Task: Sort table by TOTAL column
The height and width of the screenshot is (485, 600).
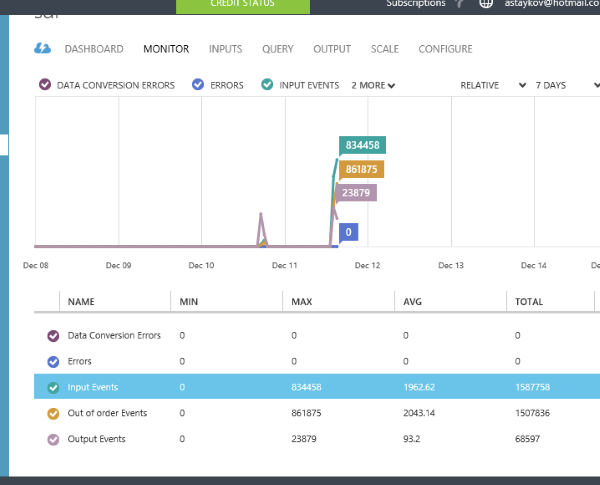Action: [529, 302]
